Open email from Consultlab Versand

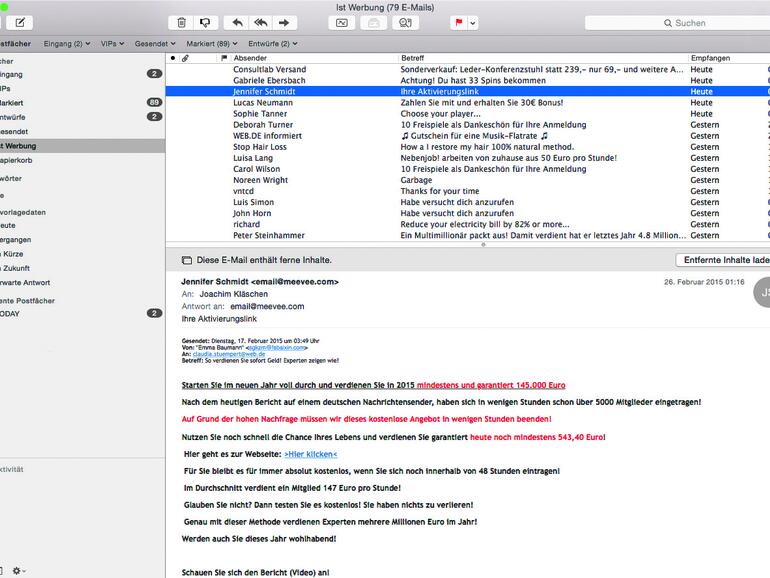[468, 69]
